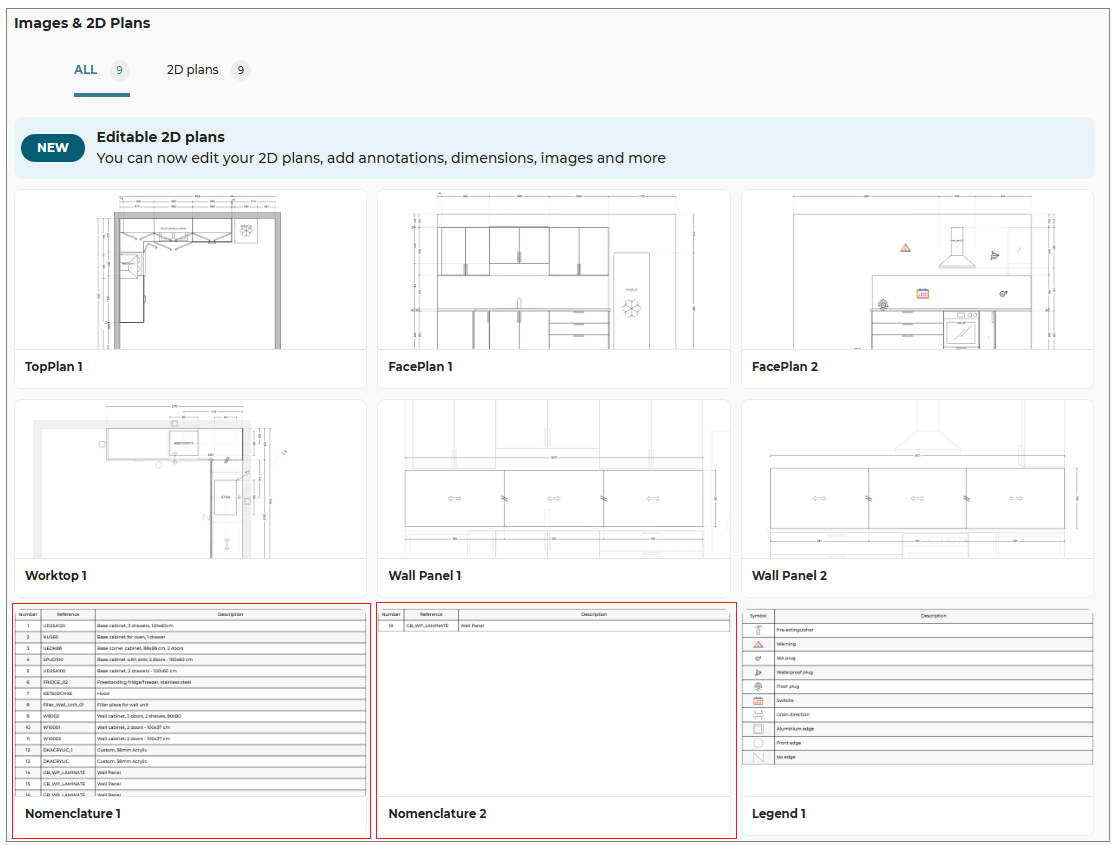This screenshot has height=845, width=1116.
Task: Click the orange switch symbol in FacePlan 2
Action: [922, 294]
